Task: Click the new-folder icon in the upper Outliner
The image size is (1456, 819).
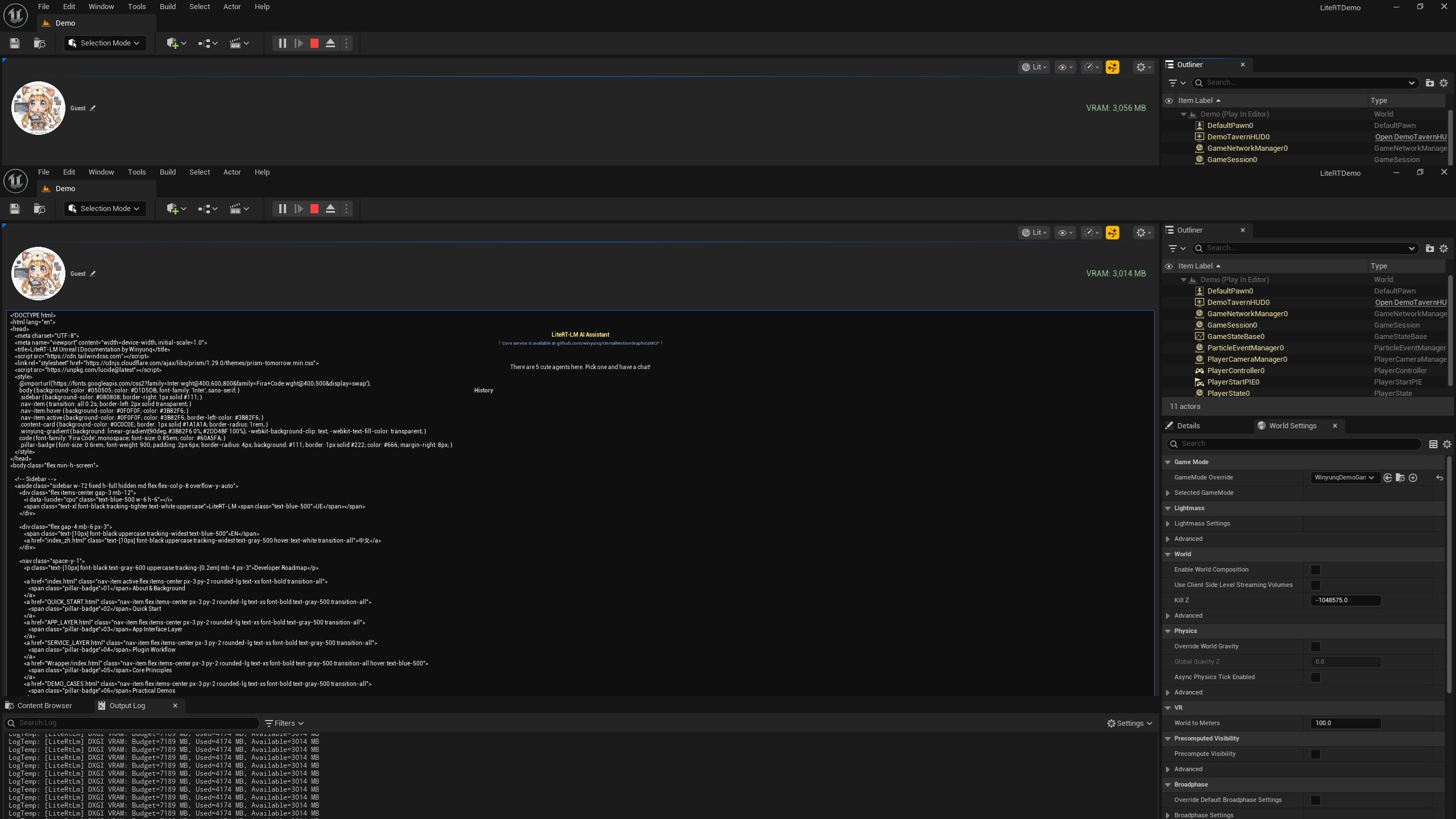Action: pyautogui.click(x=1430, y=83)
